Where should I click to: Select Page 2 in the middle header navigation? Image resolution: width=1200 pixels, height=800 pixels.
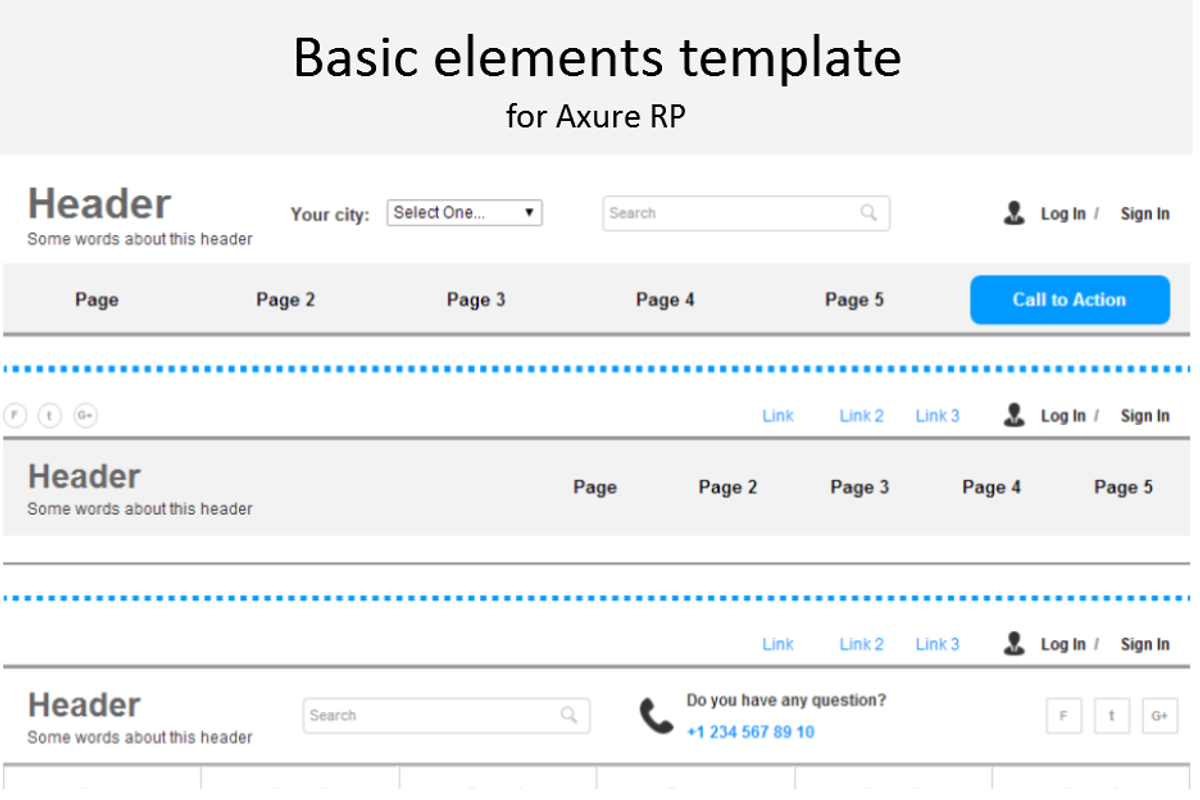(727, 487)
